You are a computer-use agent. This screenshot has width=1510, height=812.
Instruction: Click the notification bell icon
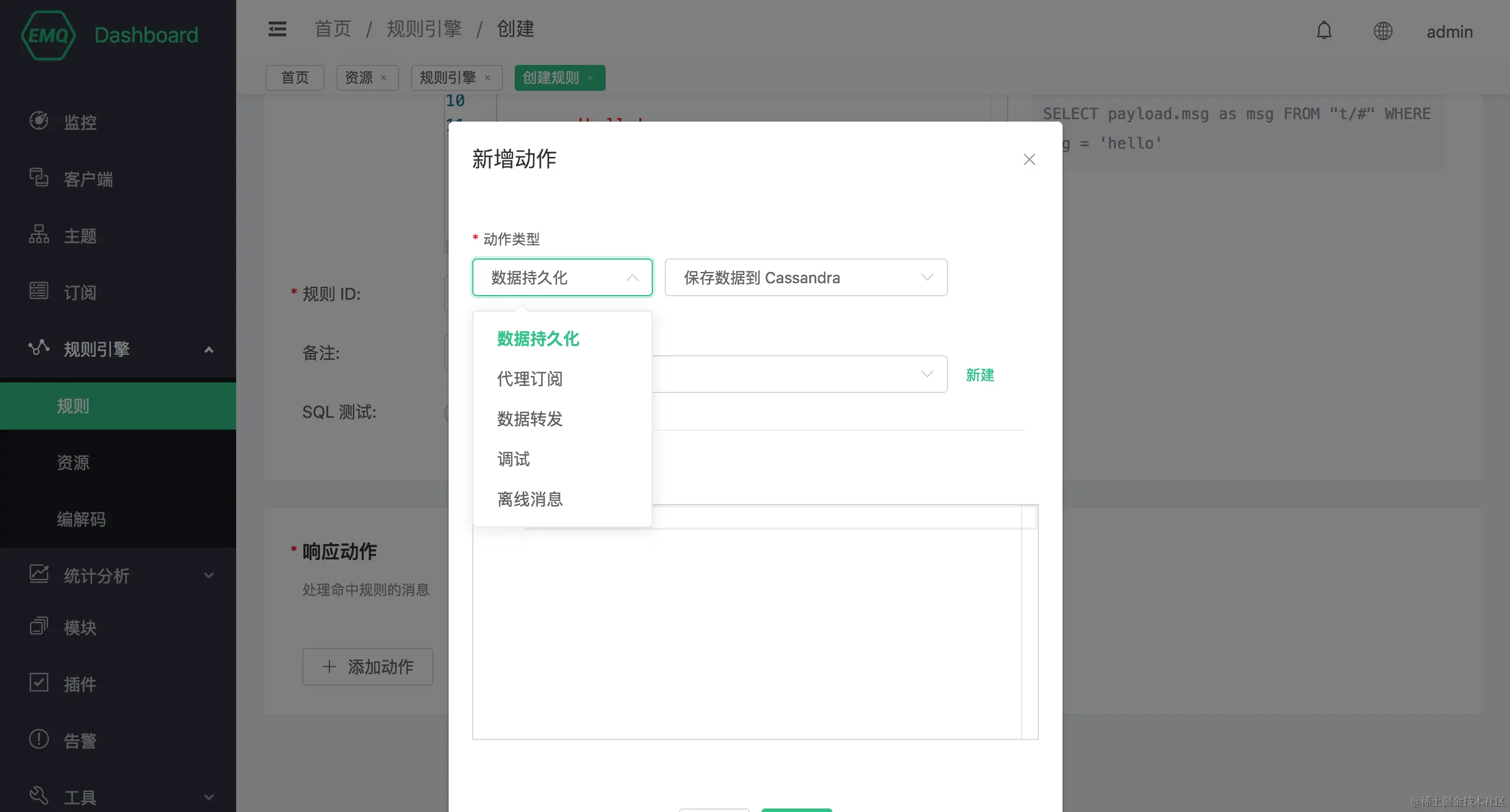tap(1324, 31)
